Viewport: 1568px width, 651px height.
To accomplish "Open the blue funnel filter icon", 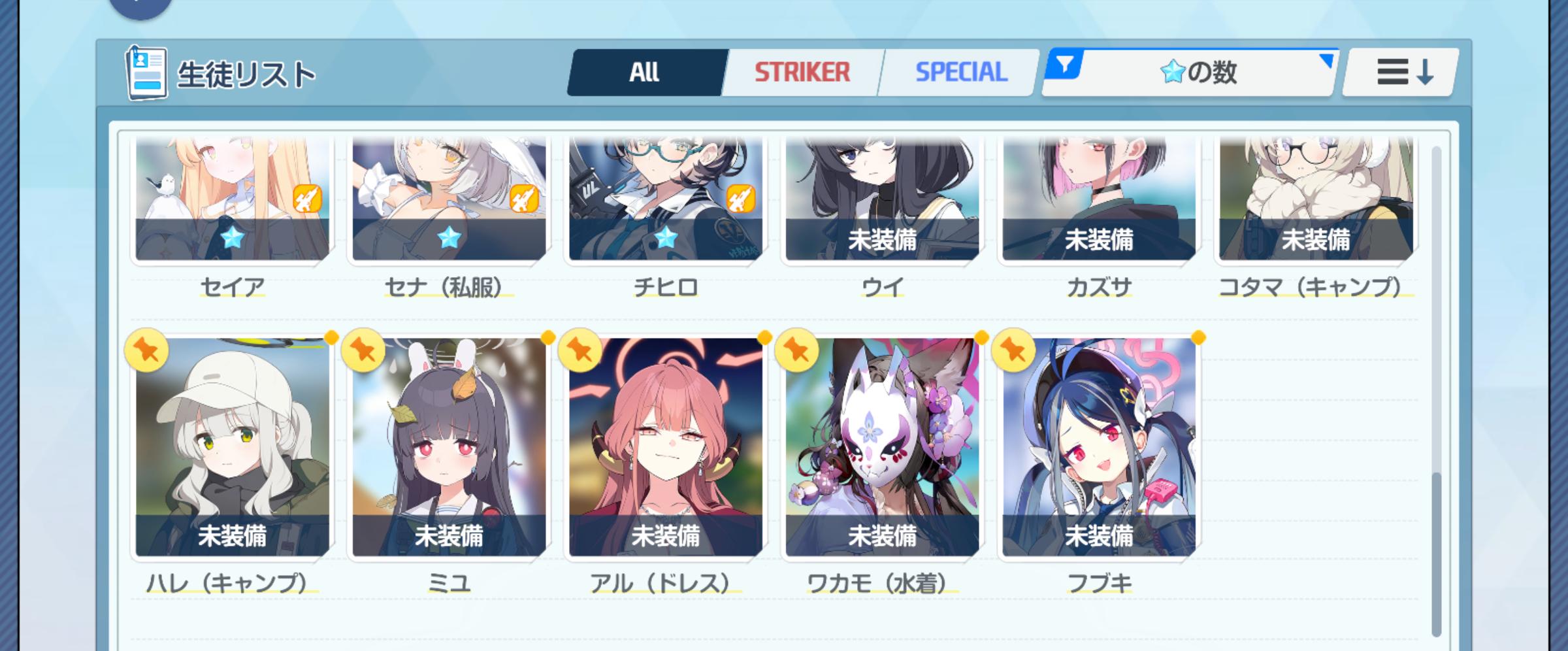I will (x=1064, y=65).
